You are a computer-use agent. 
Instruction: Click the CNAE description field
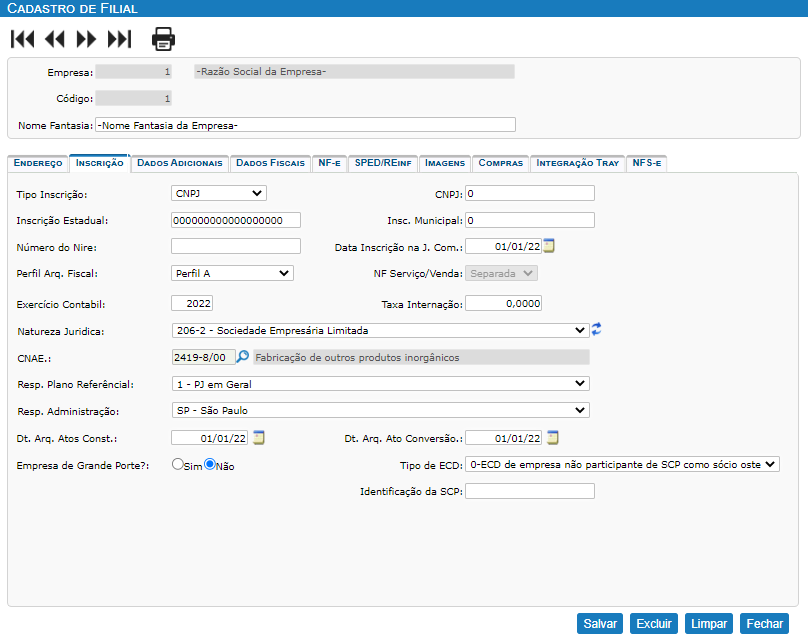click(x=422, y=357)
